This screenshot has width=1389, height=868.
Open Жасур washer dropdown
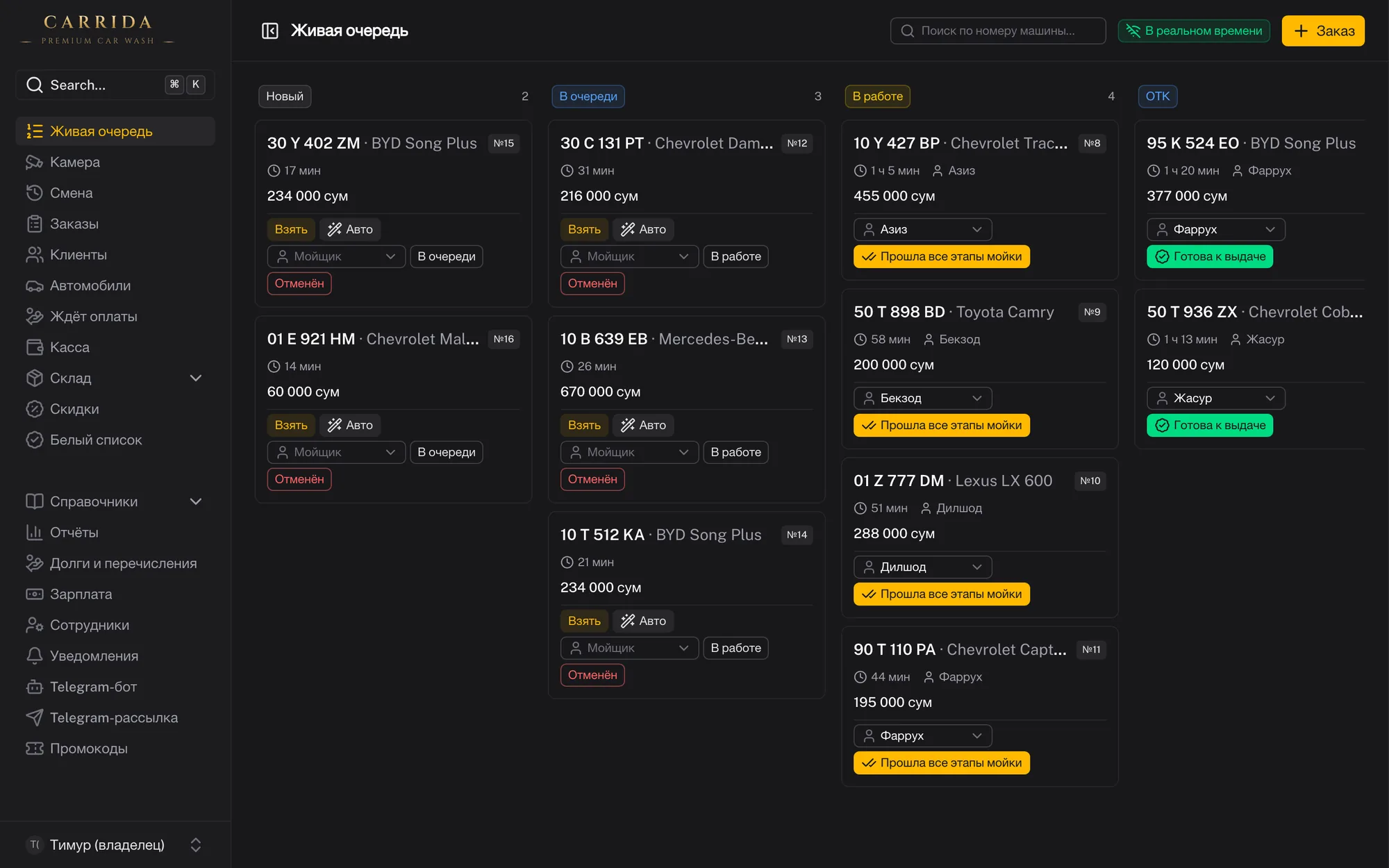[x=1215, y=398]
